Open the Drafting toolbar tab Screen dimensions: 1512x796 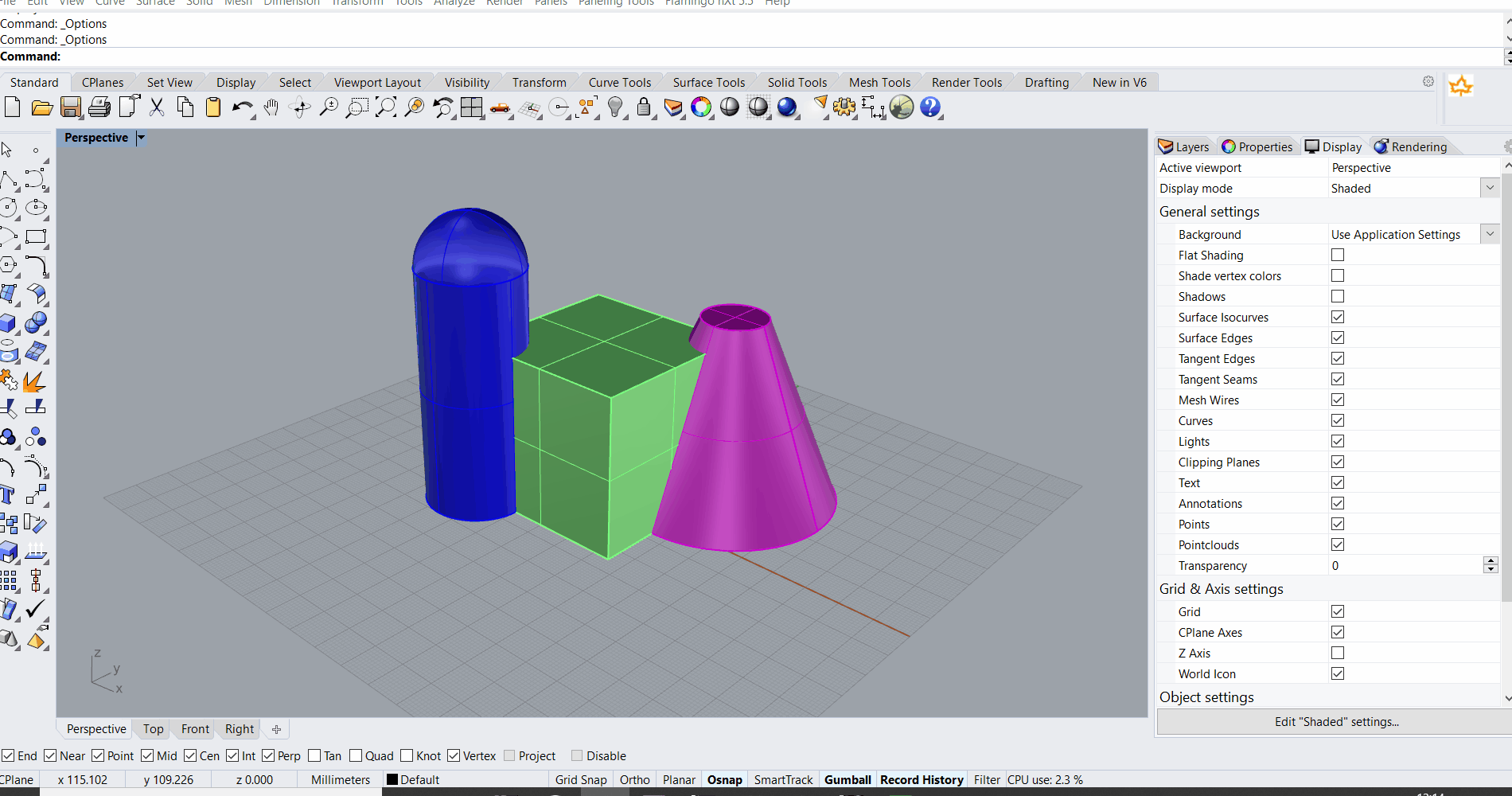[x=1046, y=83]
